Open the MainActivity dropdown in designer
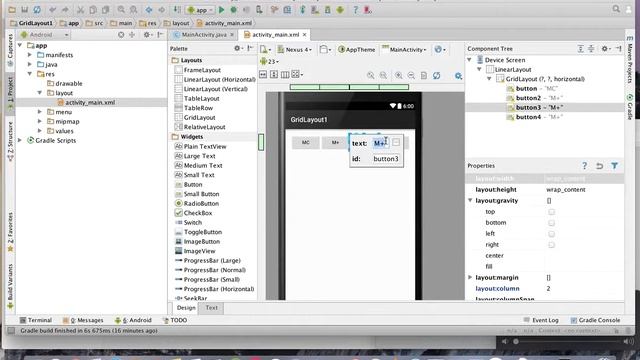This screenshot has height=360, width=640. (404, 49)
